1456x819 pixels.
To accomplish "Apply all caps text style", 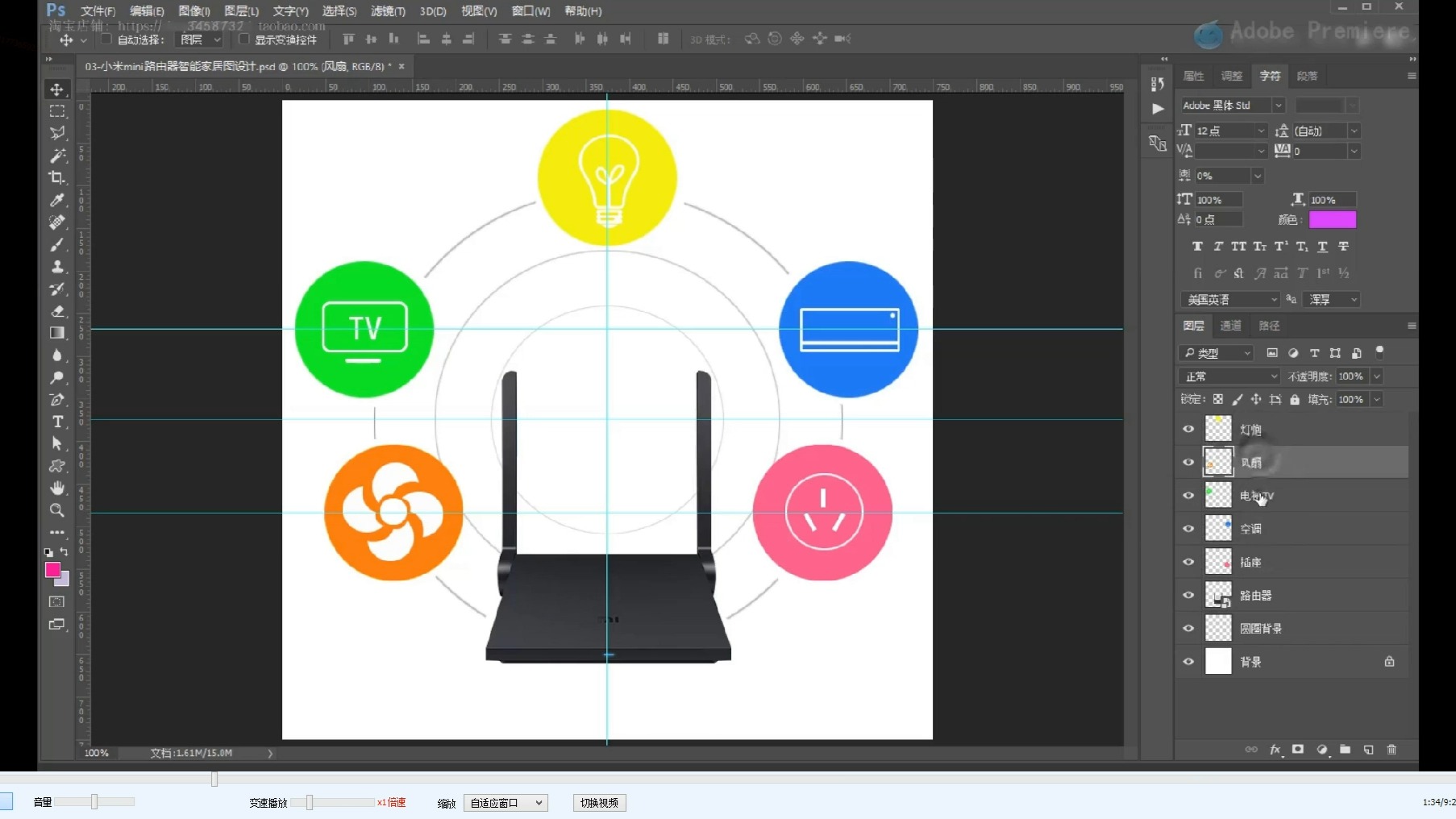I will 1238,247.
